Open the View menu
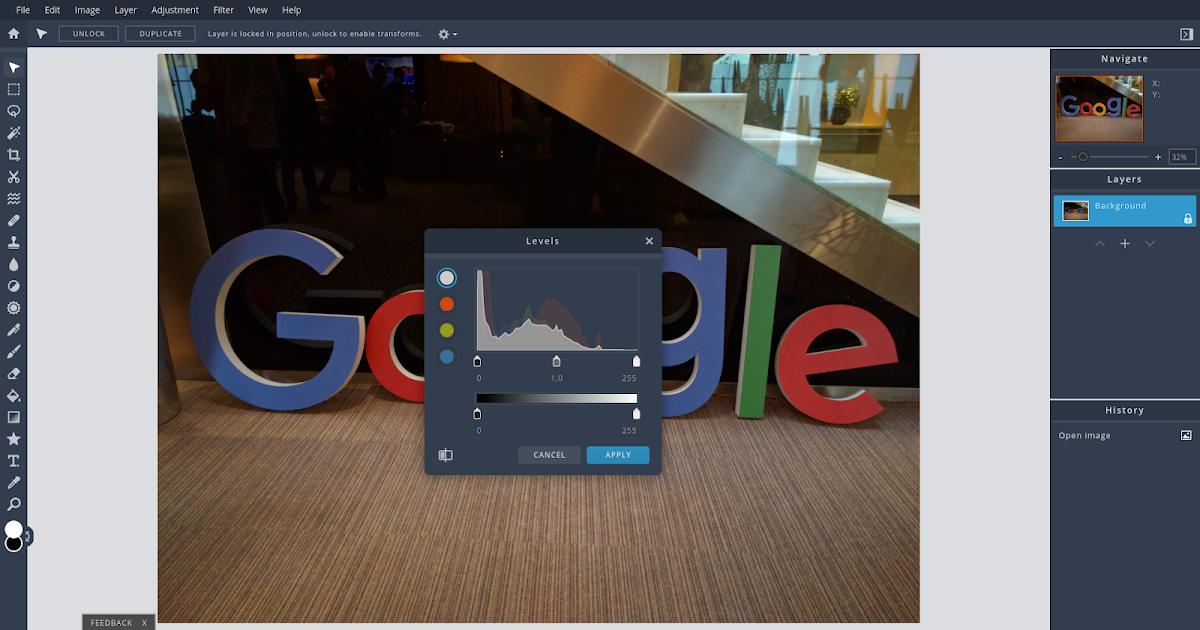The width and height of the screenshot is (1200, 630). [x=258, y=10]
